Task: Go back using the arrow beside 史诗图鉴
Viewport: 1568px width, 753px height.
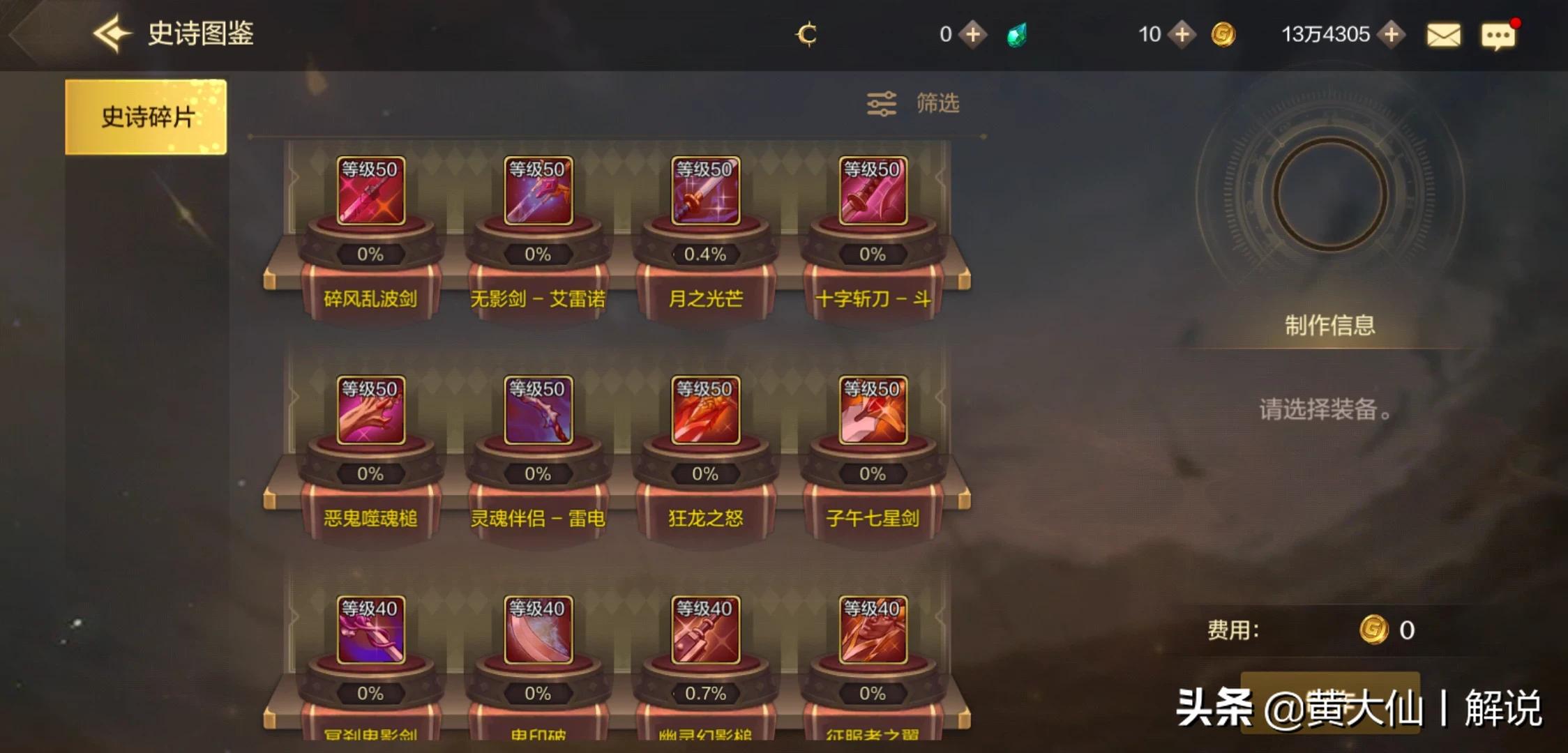Action: [x=112, y=33]
